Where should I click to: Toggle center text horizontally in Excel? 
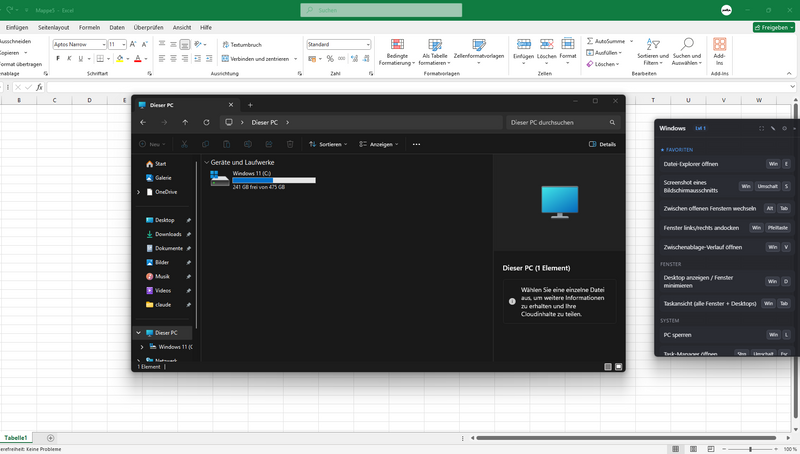pos(173,59)
